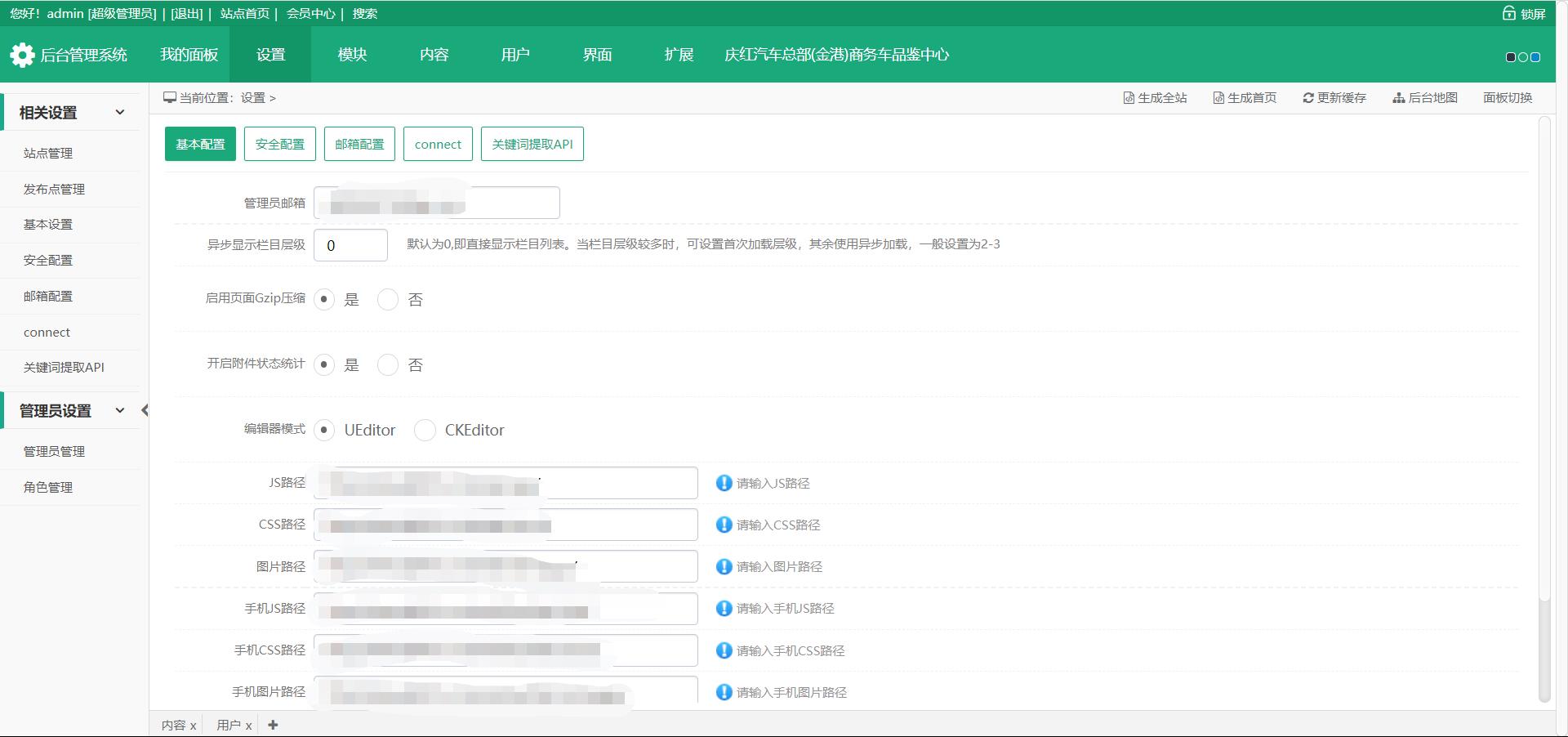This screenshot has width=1568, height=737.
Task: Switch to the 邮箱配置 tab
Action: 359,144
